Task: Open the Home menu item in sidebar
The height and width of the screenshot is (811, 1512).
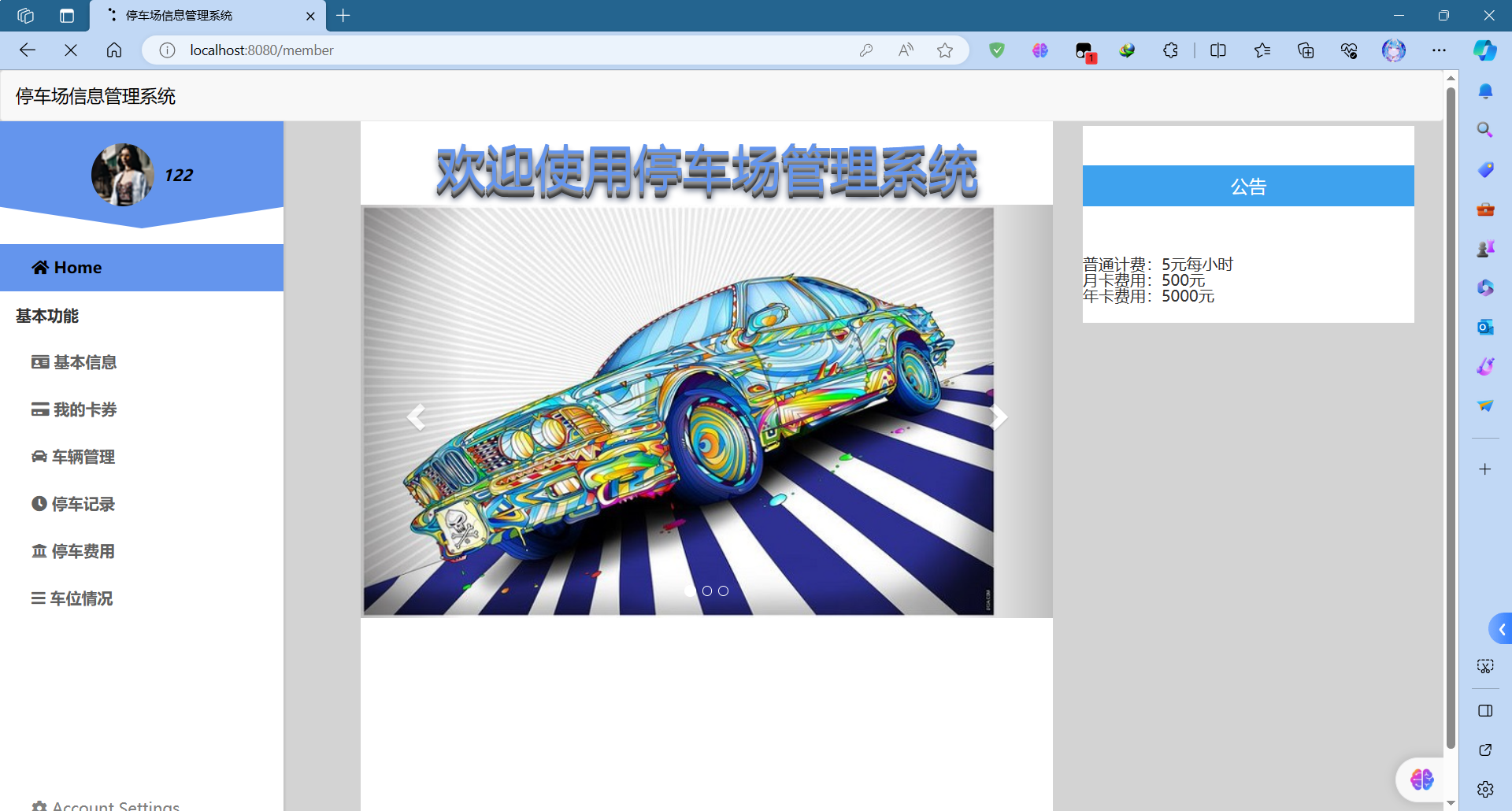Action: (142, 268)
